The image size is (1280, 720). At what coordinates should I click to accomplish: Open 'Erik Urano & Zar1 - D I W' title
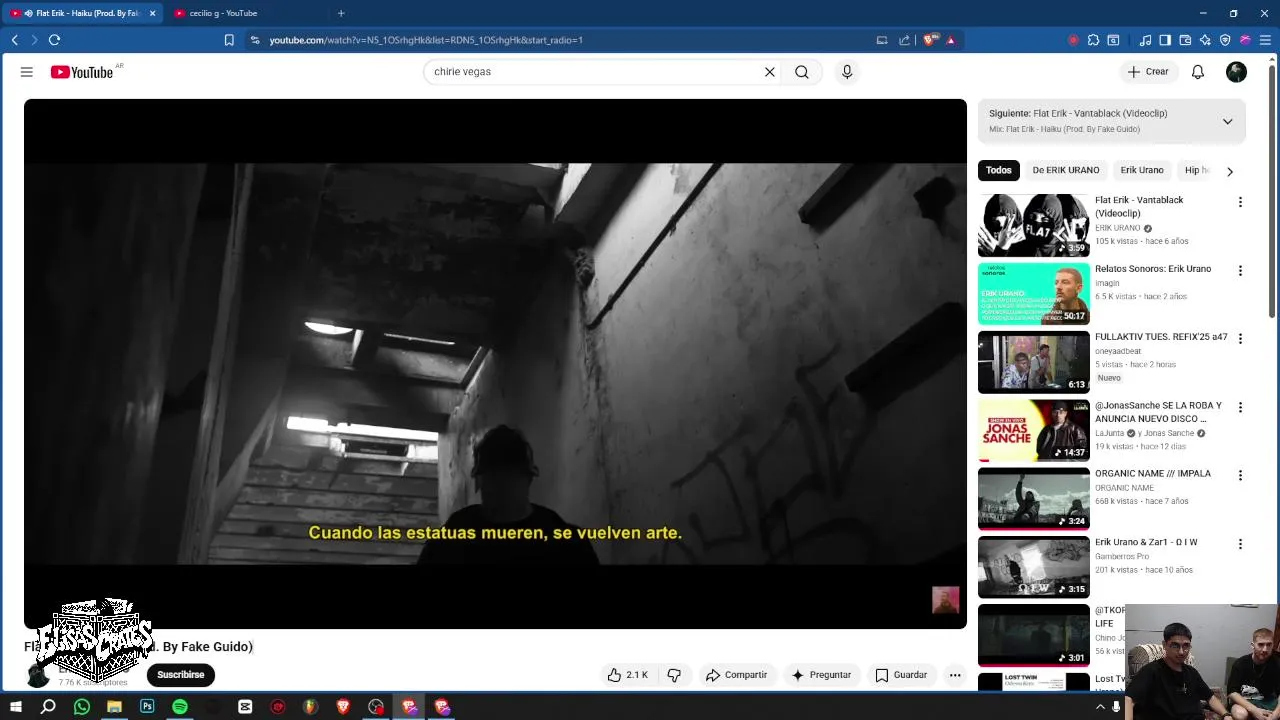tap(1146, 542)
